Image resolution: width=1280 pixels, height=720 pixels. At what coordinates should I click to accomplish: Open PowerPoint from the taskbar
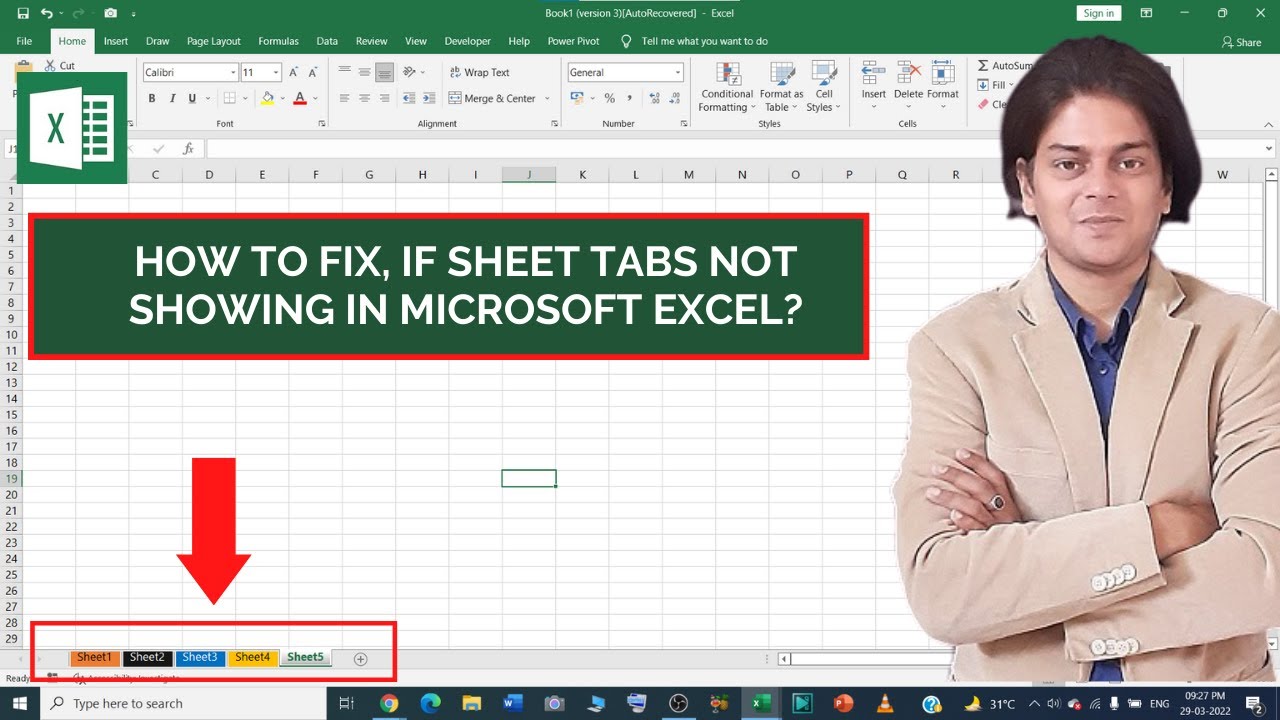(x=843, y=704)
